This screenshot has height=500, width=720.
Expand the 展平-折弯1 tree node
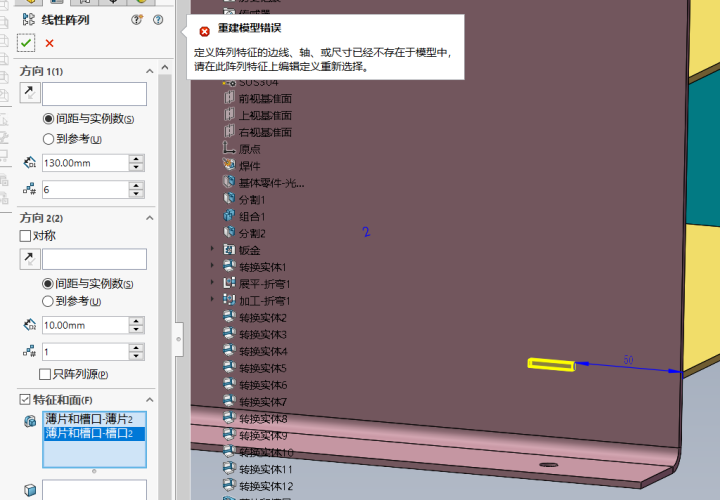click(x=212, y=282)
